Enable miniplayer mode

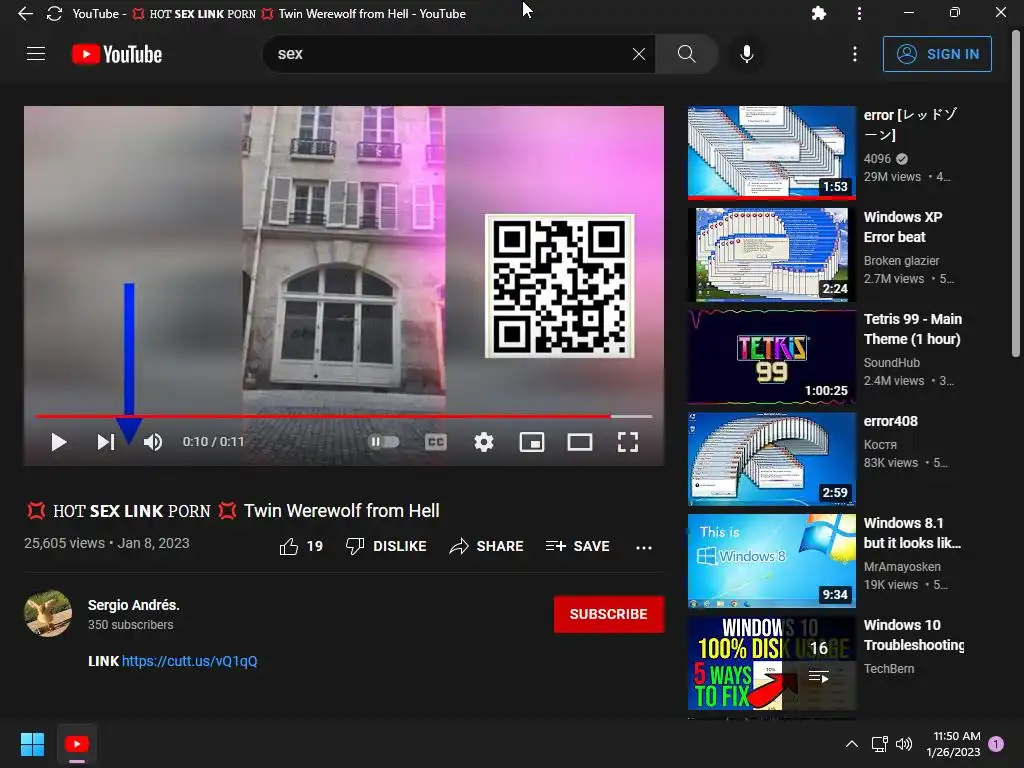[532, 442]
